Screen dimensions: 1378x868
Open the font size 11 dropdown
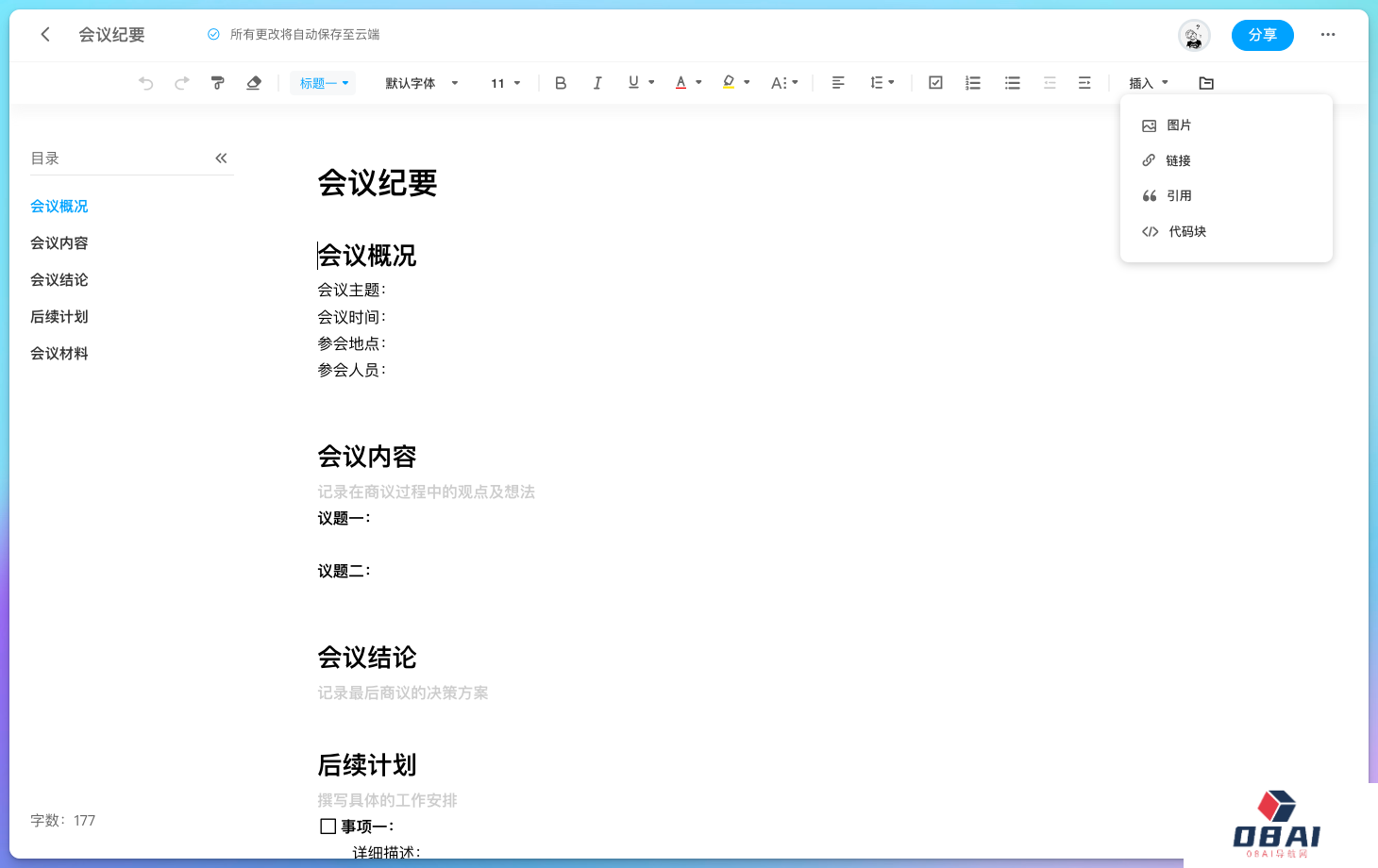coord(506,83)
